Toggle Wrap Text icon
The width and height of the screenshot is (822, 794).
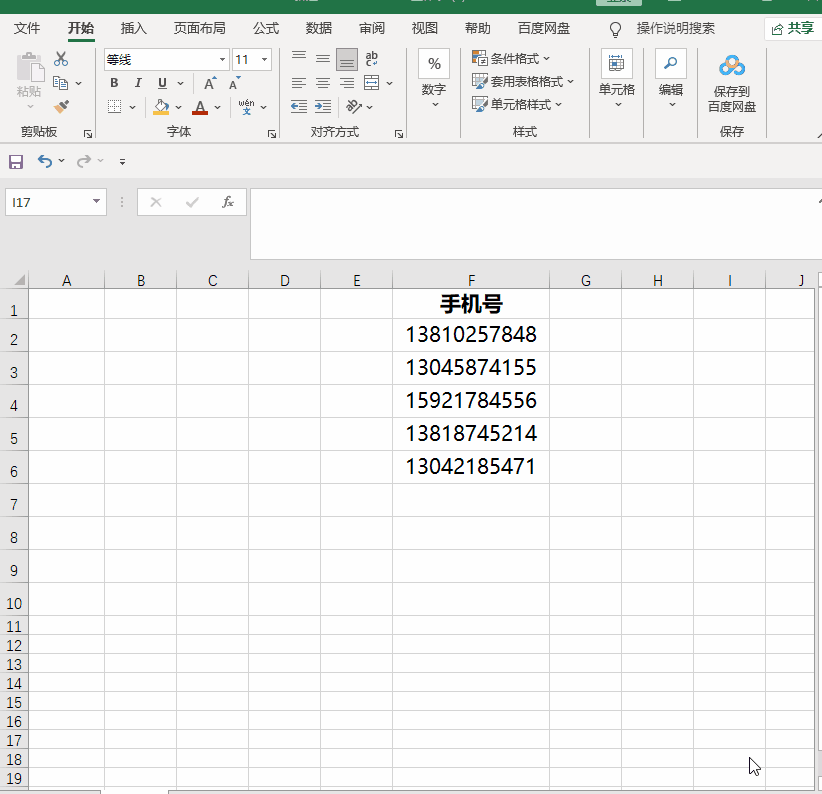(372, 59)
